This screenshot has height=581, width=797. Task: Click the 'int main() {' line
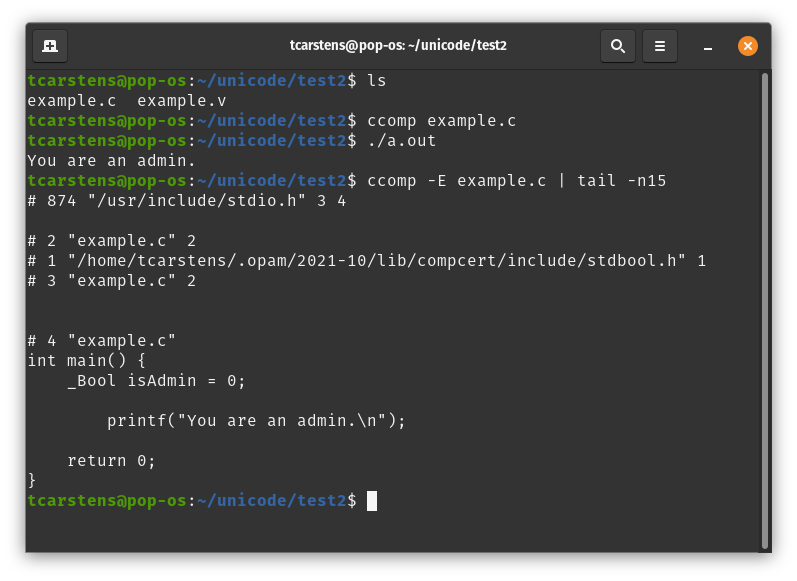(86, 361)
